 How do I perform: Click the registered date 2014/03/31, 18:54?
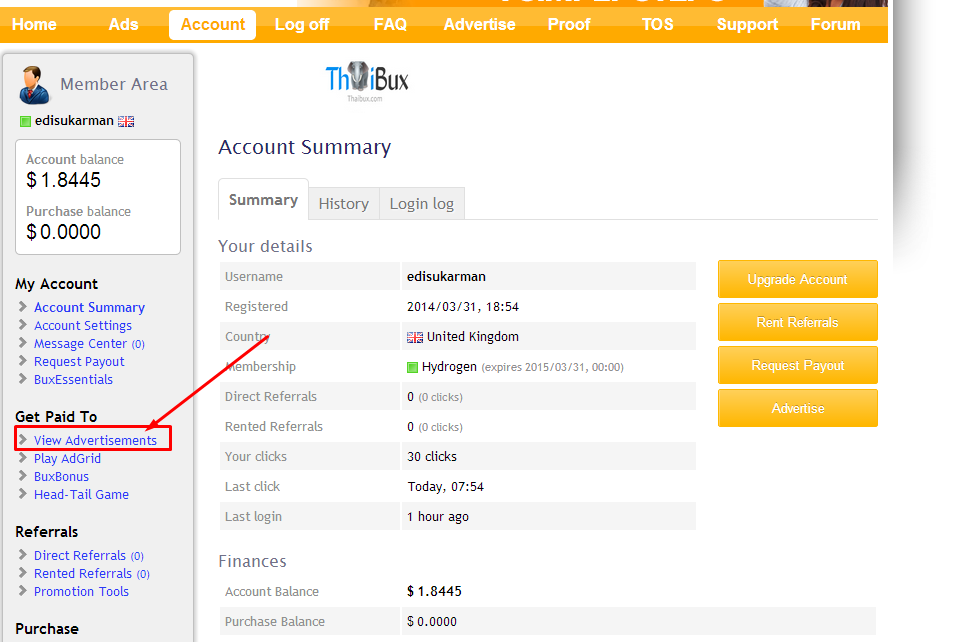click(x=463, y=307)
